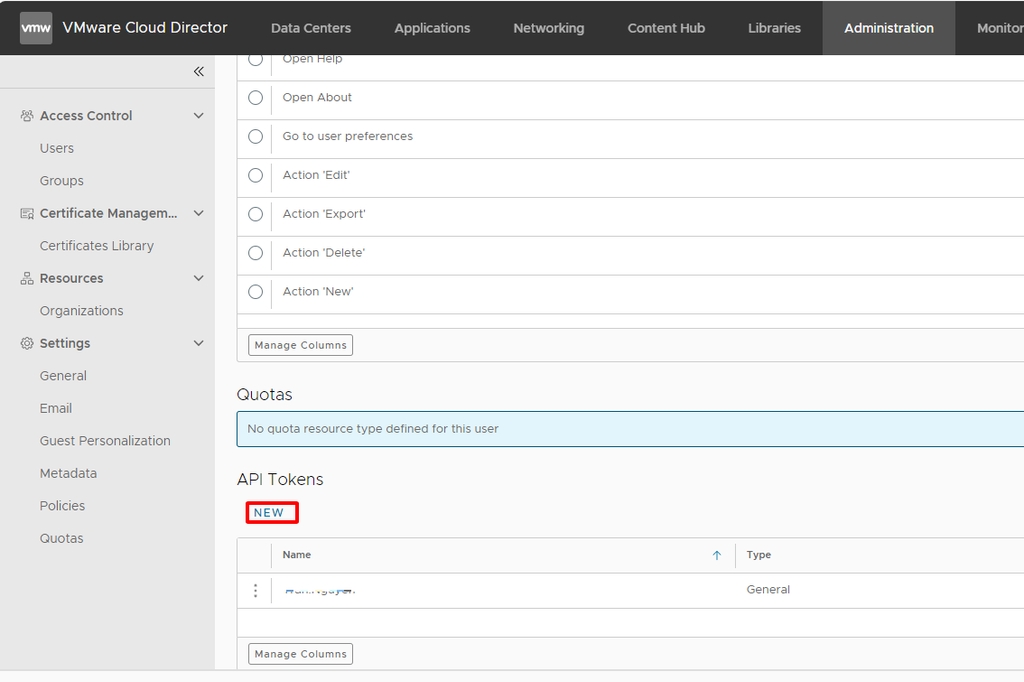1024x682 pixels.
Task: Click NEW button under API Tokens
Action: click(269, 513)
